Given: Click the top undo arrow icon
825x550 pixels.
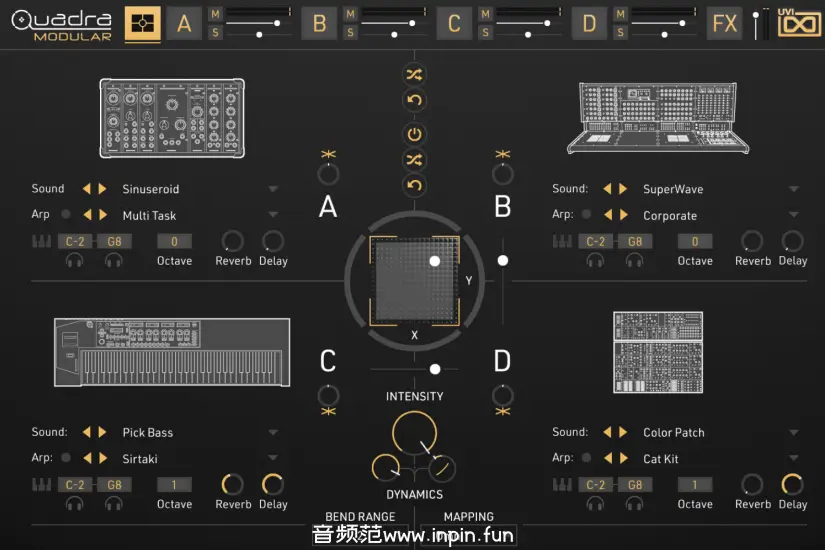Looking at the screenshot, I should click(x=414, y=100).
